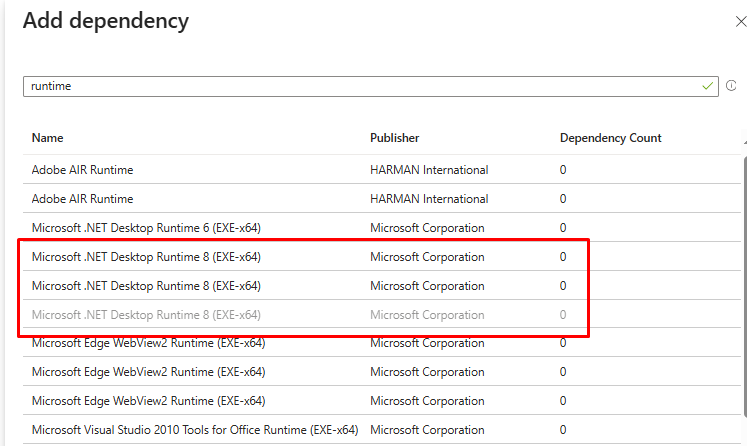
Task: Click the vertical scrollbar of the list
Action: click(743, 300)
